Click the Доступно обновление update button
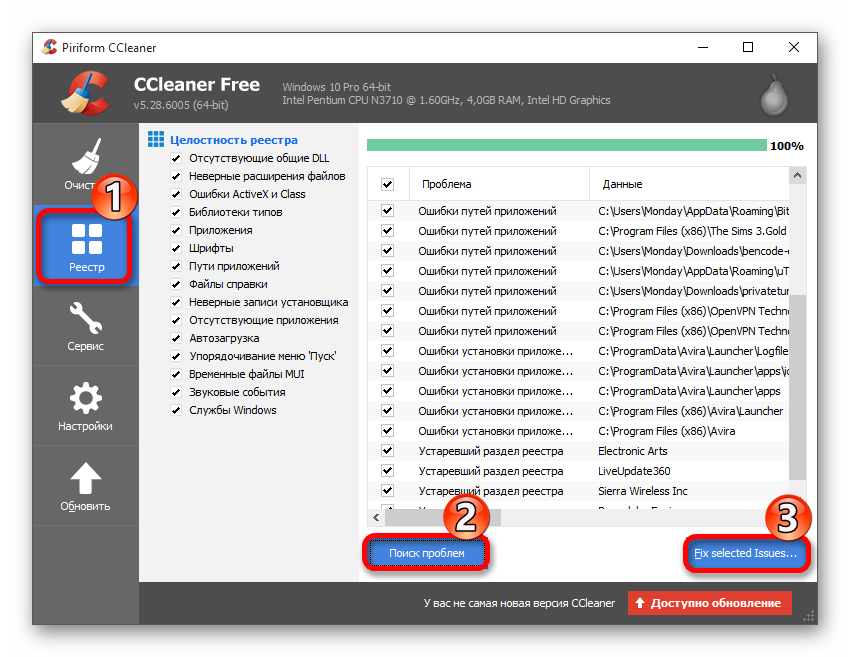 click(x=710, y=603)
